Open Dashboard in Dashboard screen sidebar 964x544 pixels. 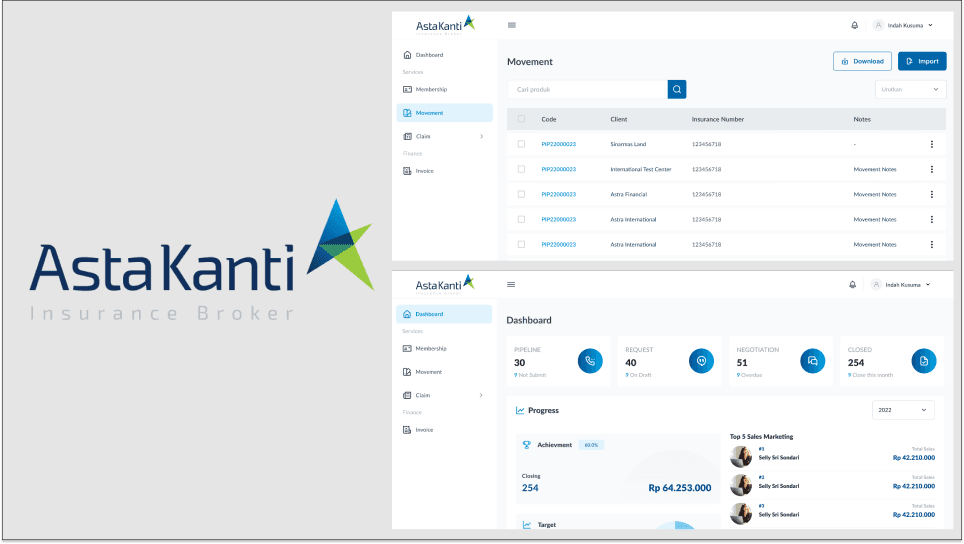coord(444,314)
